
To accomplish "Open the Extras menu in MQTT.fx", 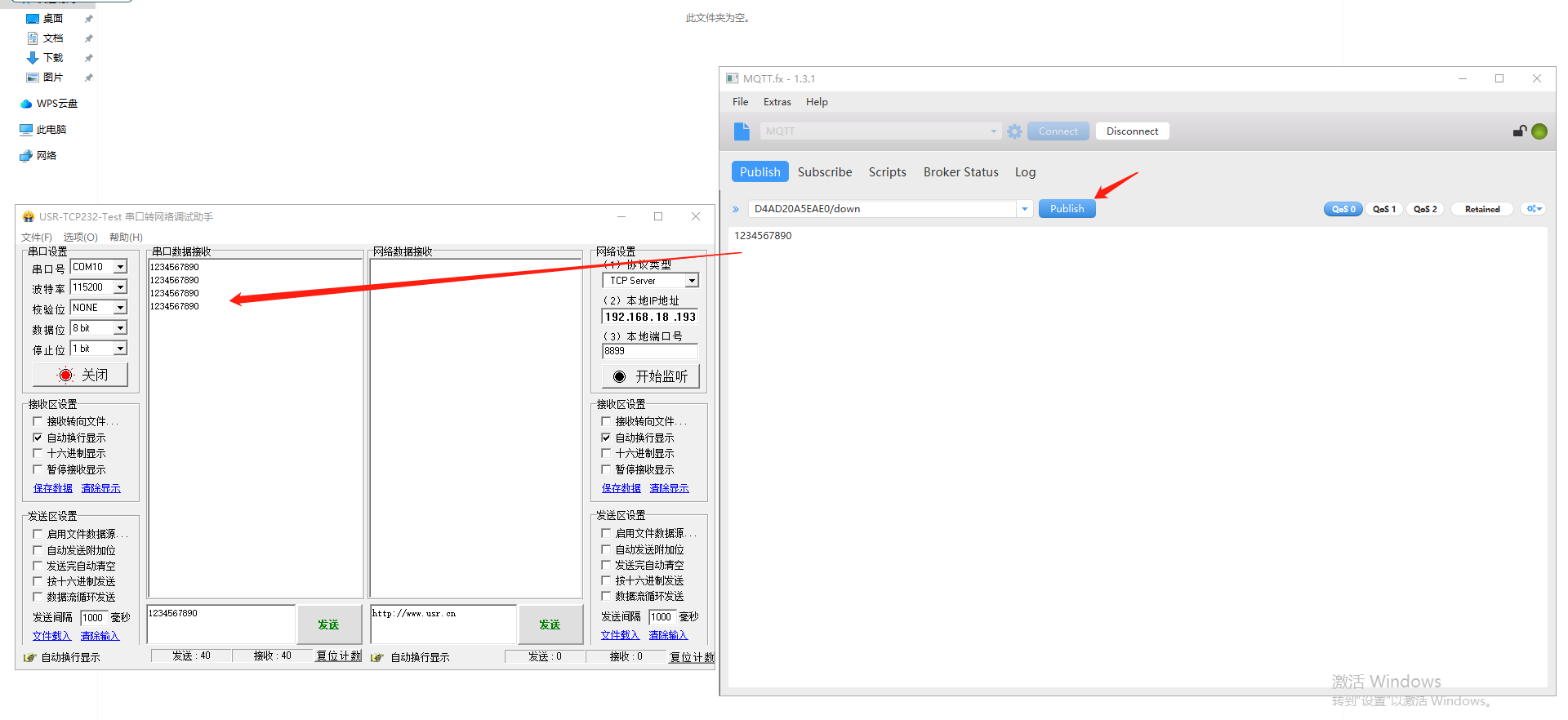I will tap(777, 102).
